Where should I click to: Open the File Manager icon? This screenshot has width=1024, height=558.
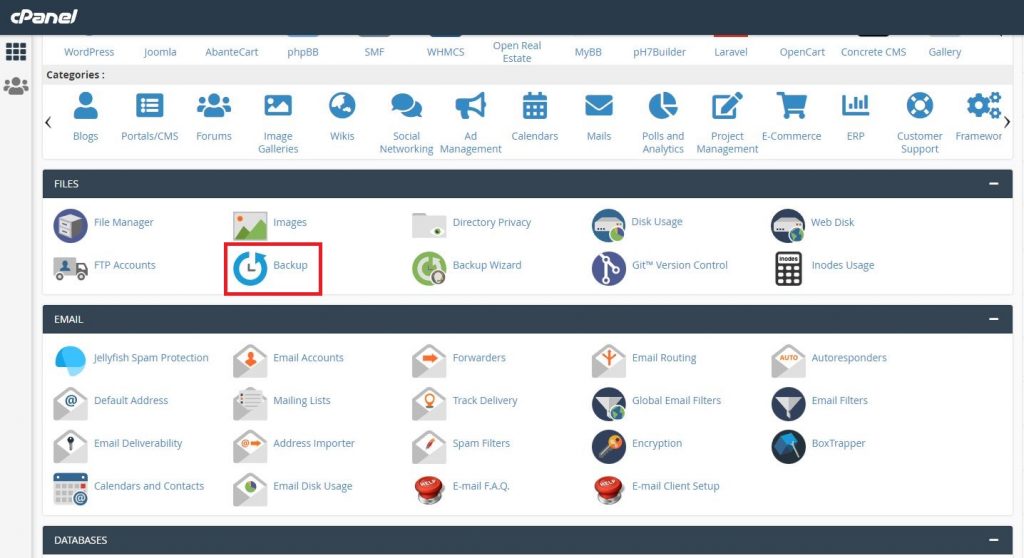[x=71, y=225]
